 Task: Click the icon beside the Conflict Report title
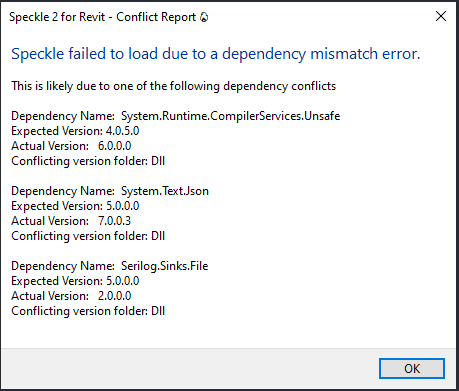tap(204, 17)
